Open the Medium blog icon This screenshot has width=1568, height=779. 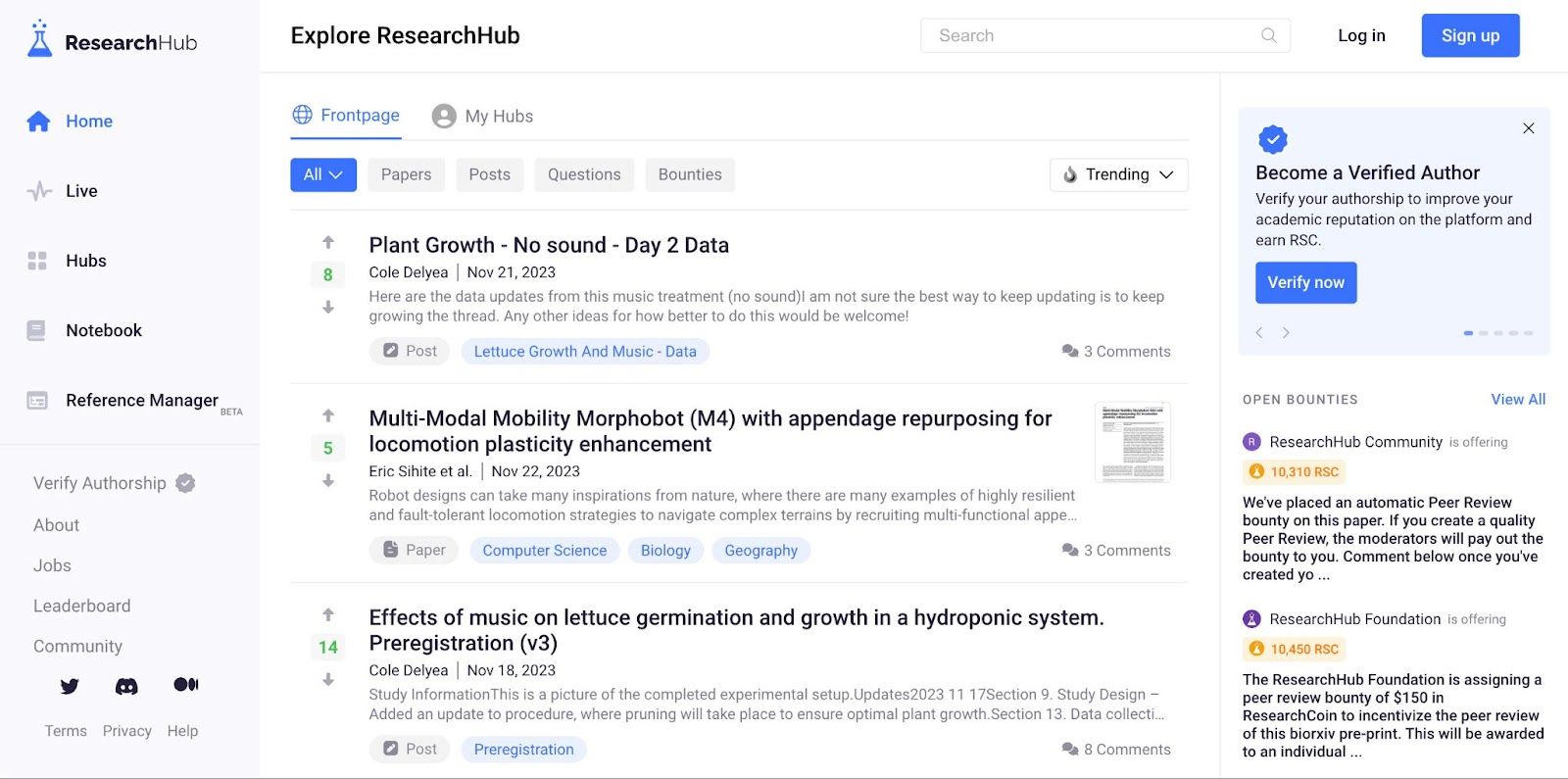pos(186,685)
